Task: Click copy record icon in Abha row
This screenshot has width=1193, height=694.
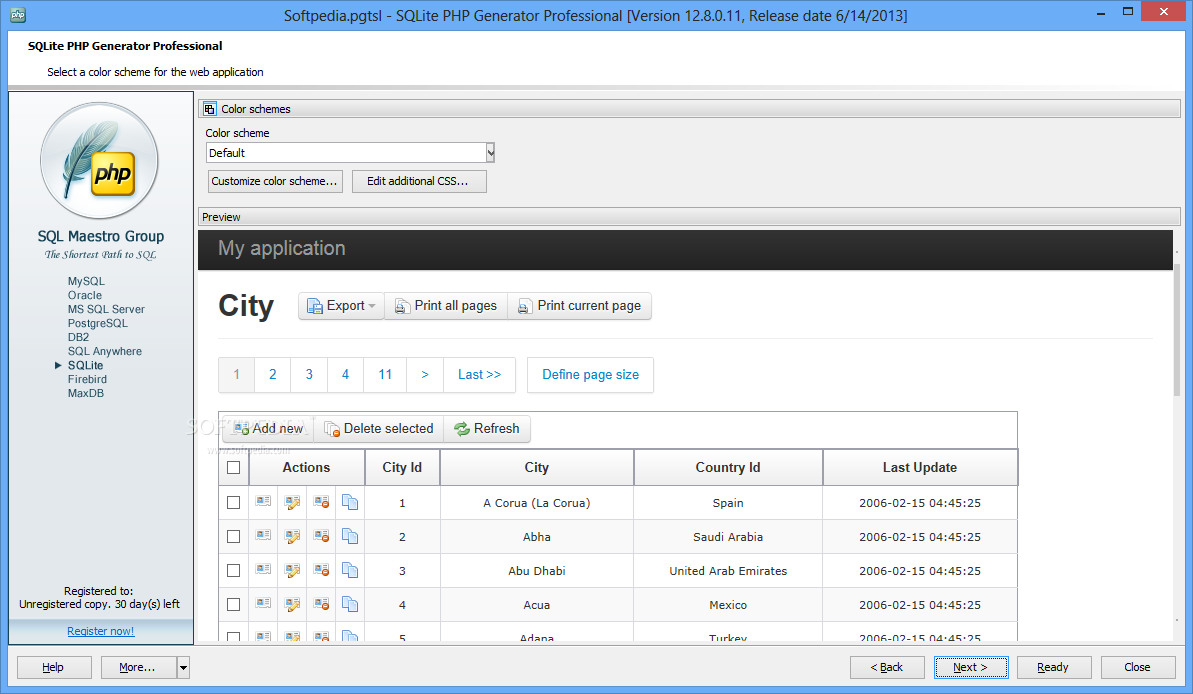Action: click(x=350, y=536)
